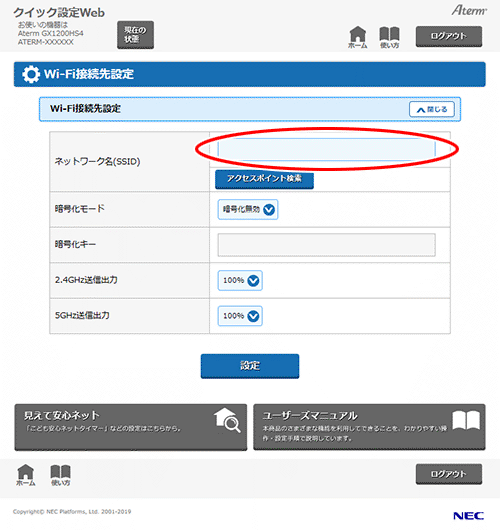This screenshot has height=530, width=500.
Task: Click the 暗号化キー label
Action: (x=75, y=244)
